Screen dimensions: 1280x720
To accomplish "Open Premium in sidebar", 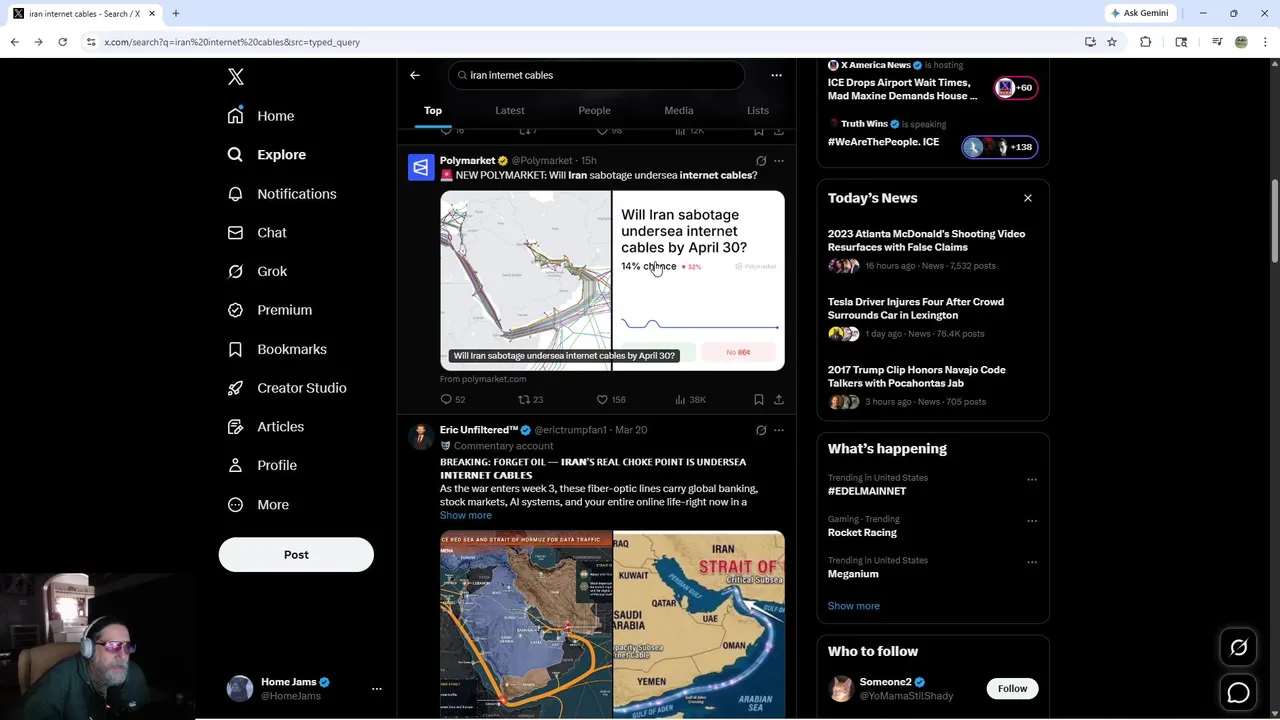I will pyautogui.click(x=270, y=310).
